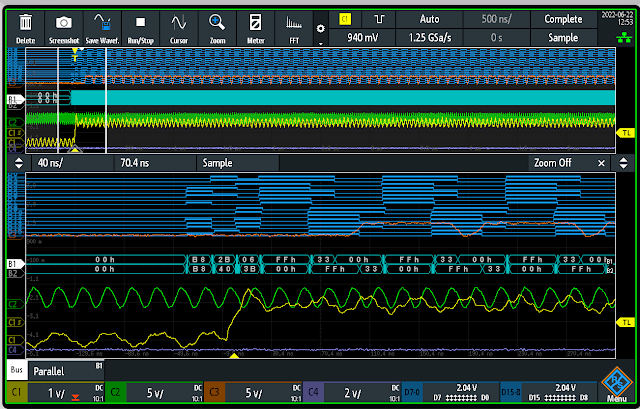Open the toolbar settings gear

[x=321, y=29]
